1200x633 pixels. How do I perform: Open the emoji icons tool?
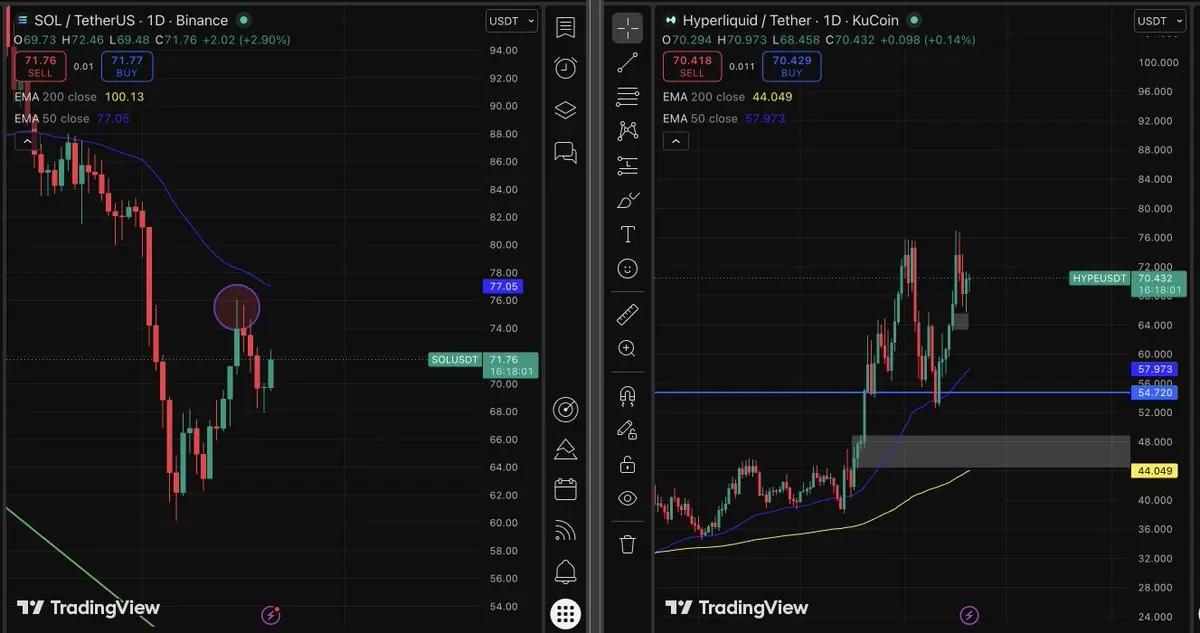(x=627, y=268)
